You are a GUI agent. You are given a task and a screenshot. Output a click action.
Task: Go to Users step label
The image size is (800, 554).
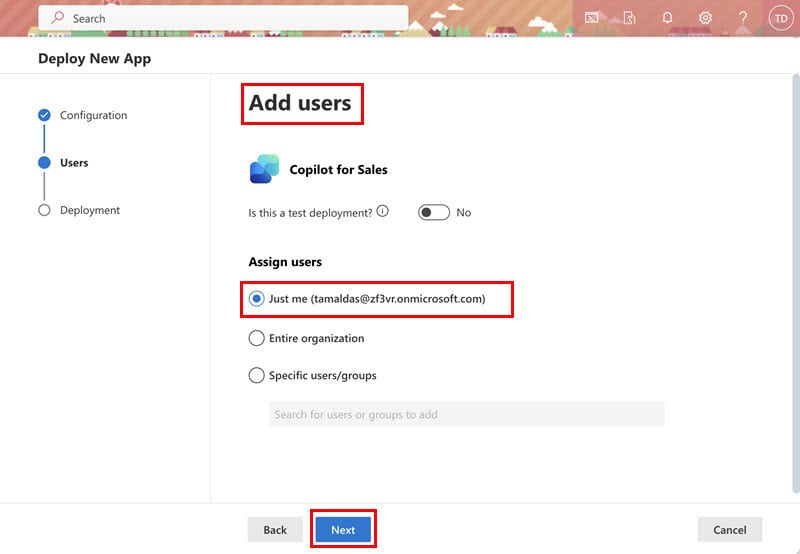(74, 163)
